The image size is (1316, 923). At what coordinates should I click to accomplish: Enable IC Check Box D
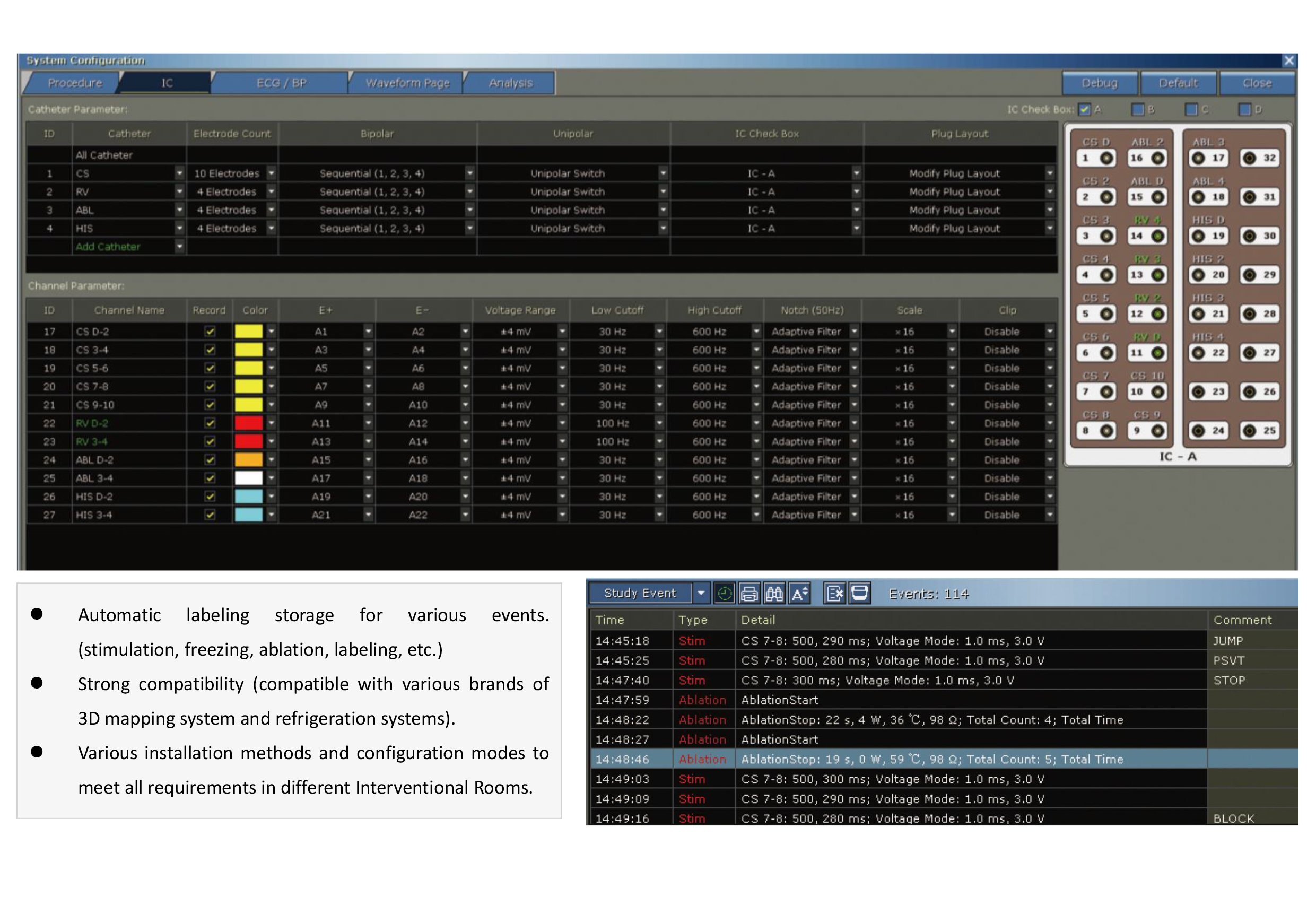click(1245, 109)
